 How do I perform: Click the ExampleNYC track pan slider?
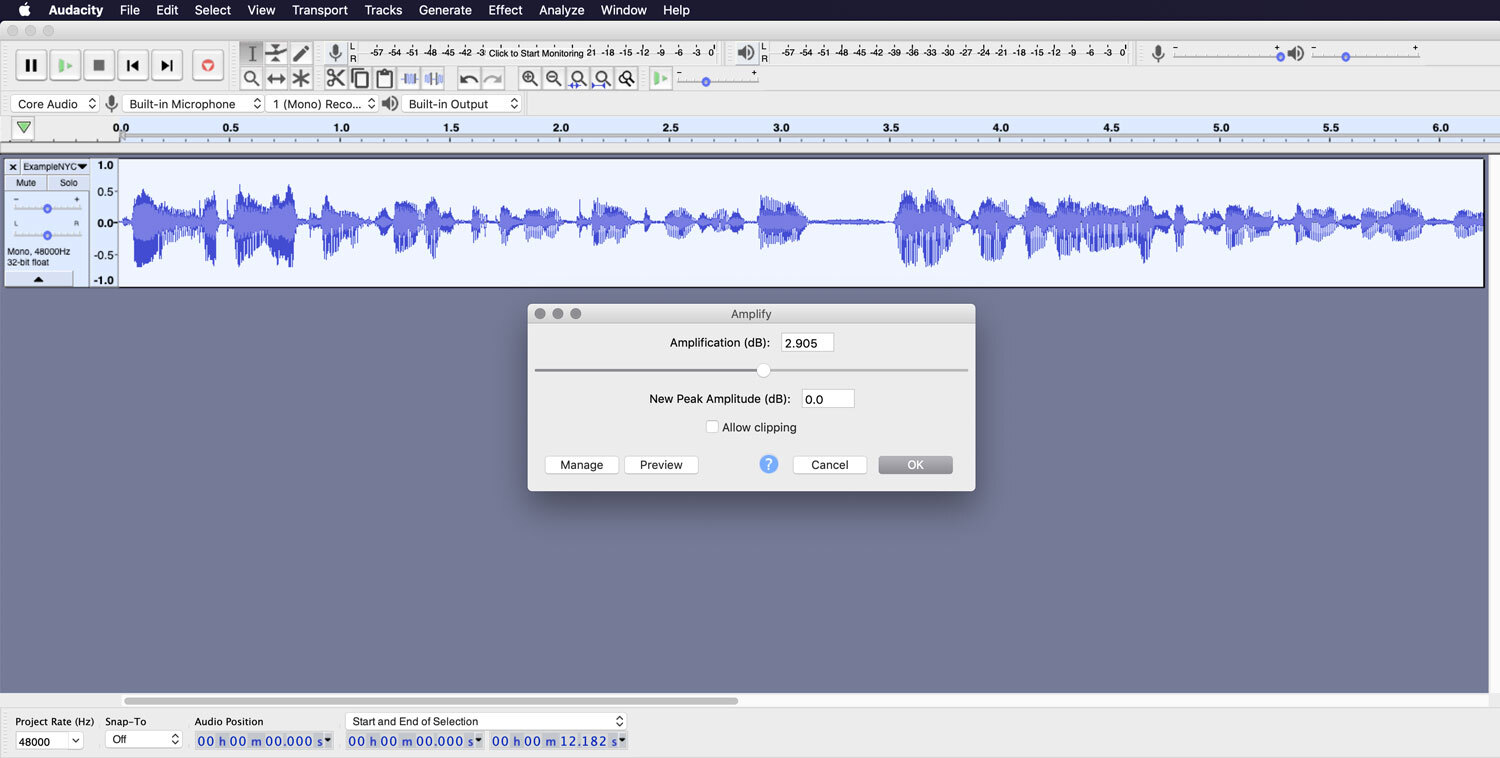click(47, 234)
